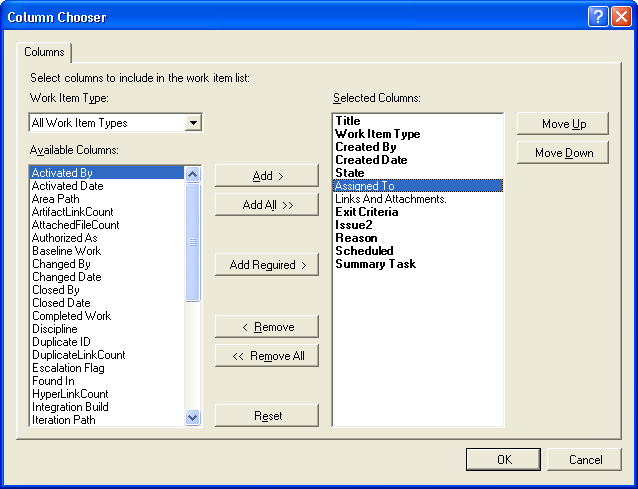Confirm the dialog with OK

(x=503, y=460)
